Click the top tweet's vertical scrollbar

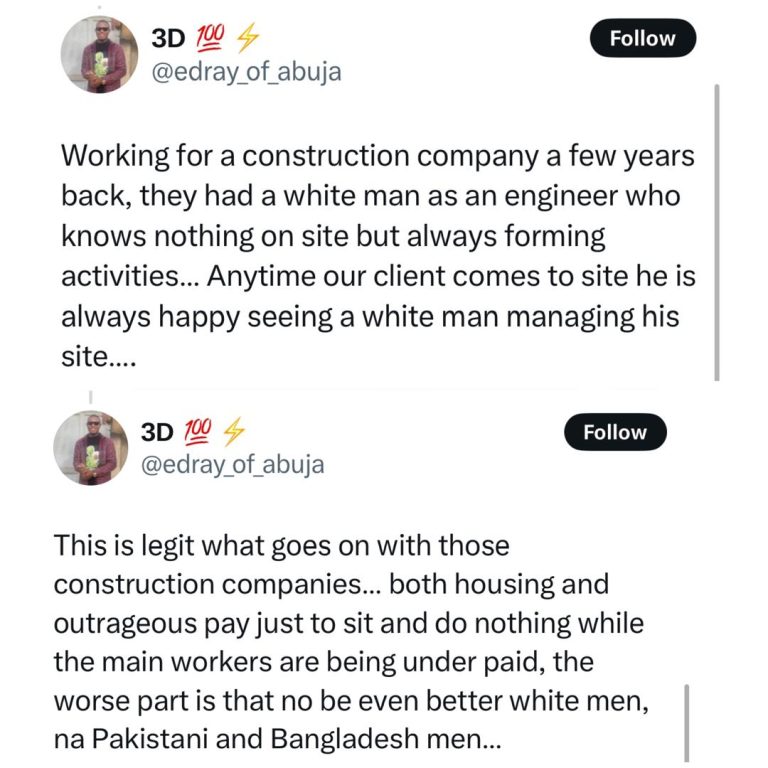716,230
